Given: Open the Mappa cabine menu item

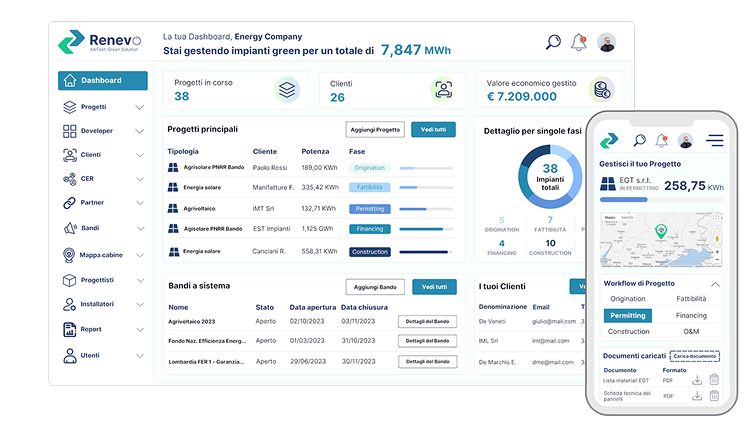Looking at the screenshot, I should click(x=103, y=255).
